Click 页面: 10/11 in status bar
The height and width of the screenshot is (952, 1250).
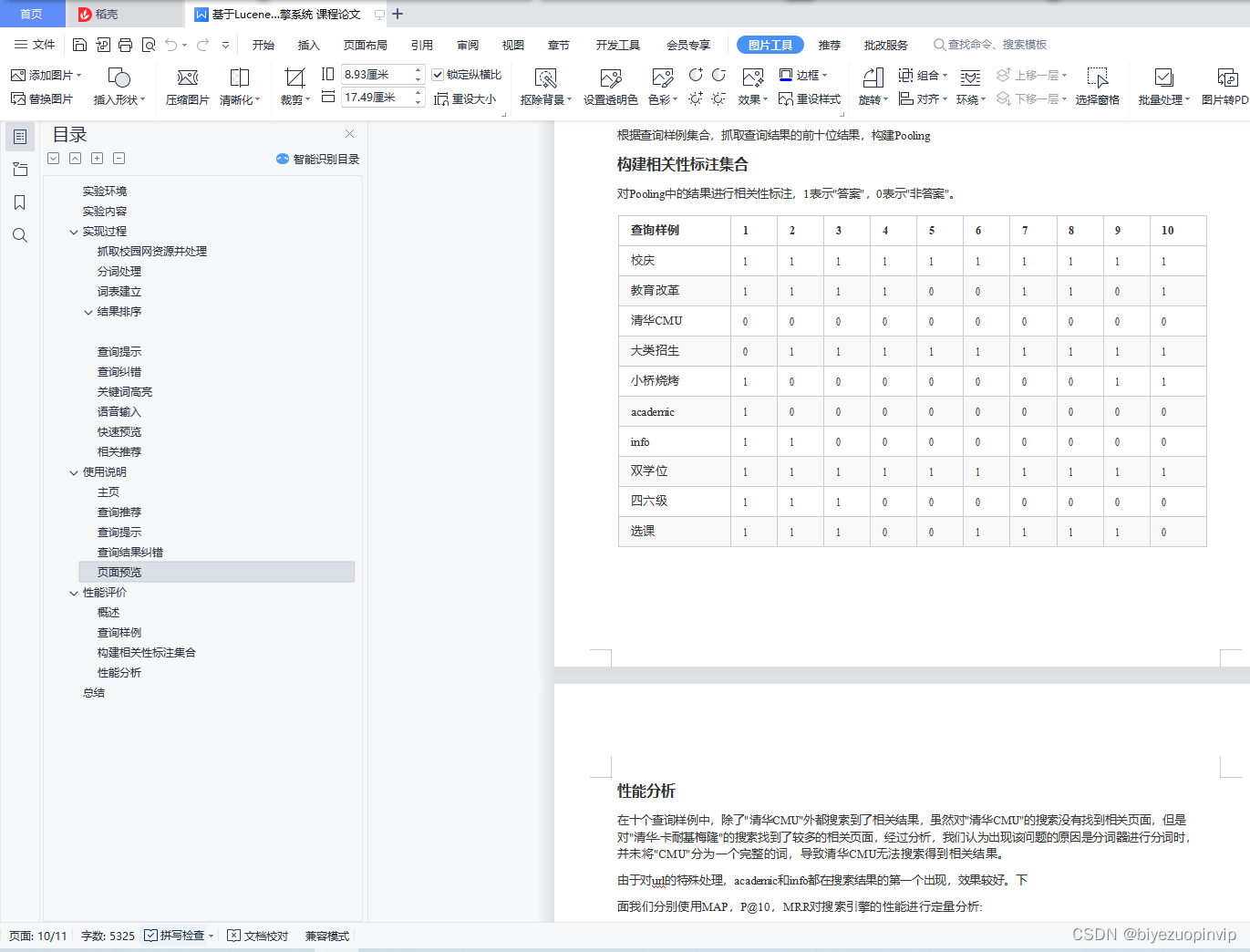point(38,936)
